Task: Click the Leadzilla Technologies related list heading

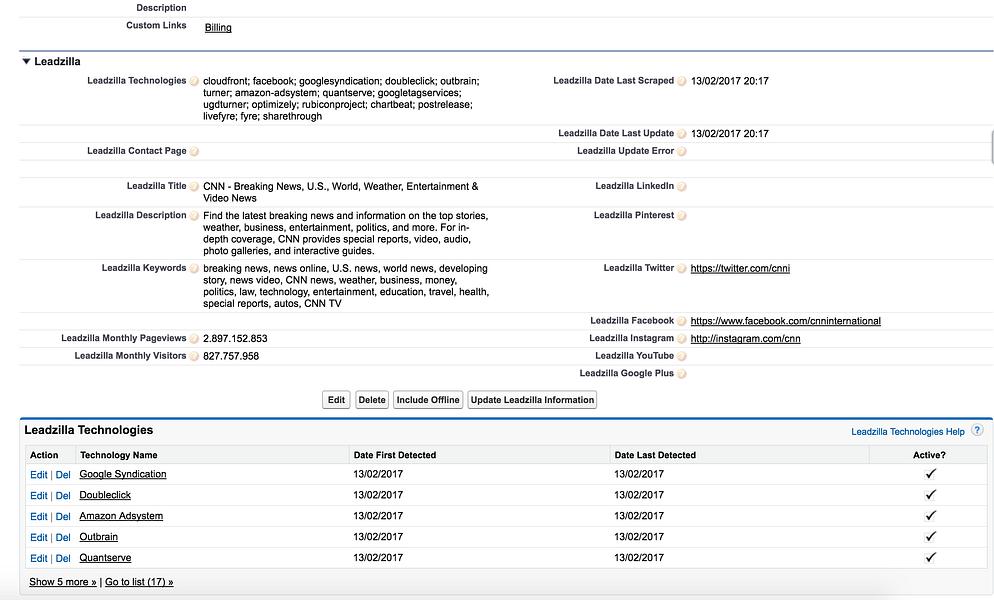Action: 89,430
